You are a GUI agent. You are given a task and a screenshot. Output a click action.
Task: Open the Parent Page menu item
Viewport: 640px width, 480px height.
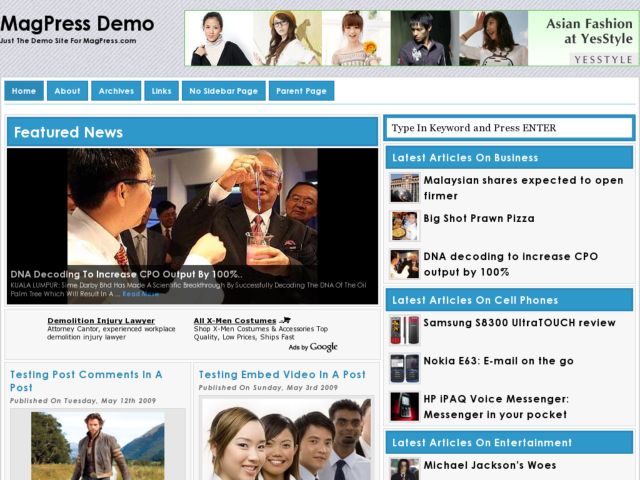pyautogui.click(x=301, y=91)
